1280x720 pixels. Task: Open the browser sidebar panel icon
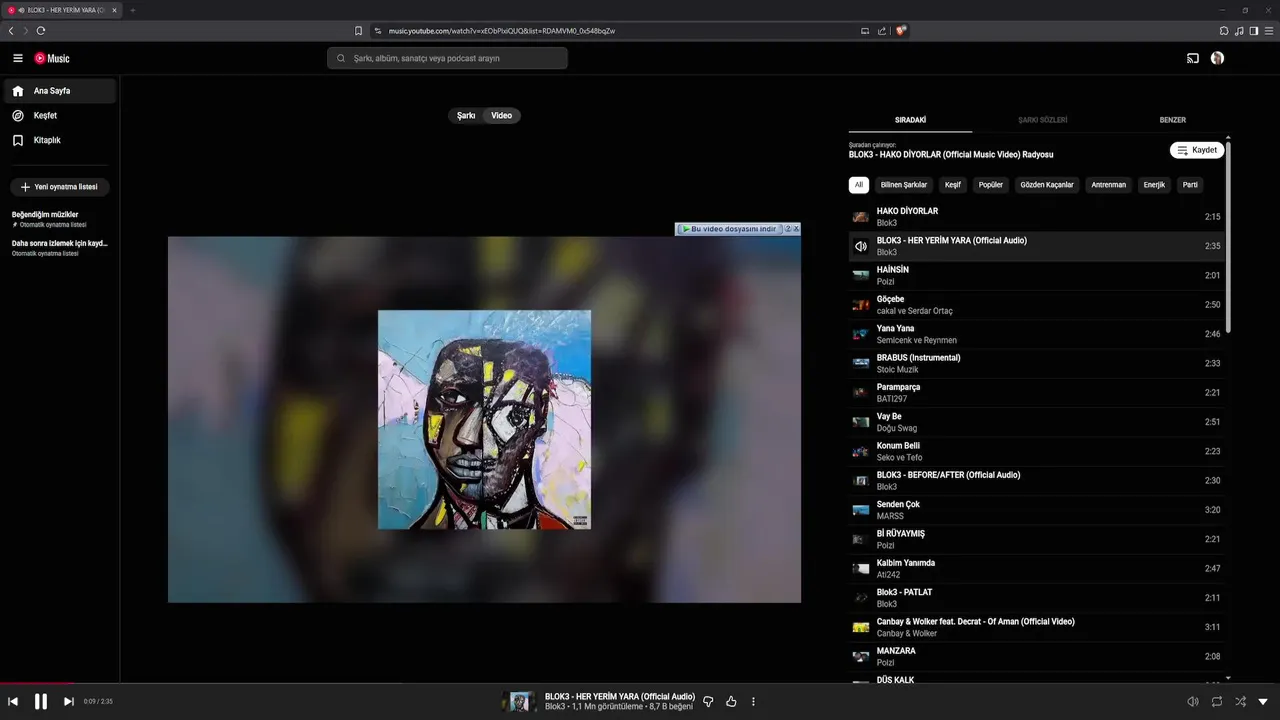pos(1254,31)
